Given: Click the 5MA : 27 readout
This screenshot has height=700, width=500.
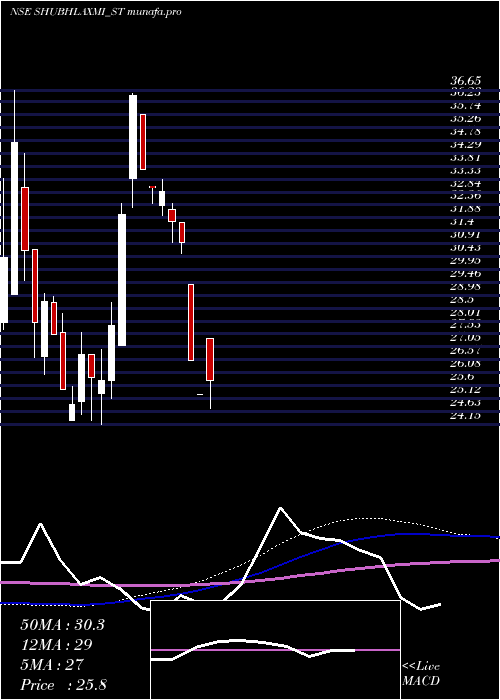Looking at the screenshot, I should click(x=52, y=665).
